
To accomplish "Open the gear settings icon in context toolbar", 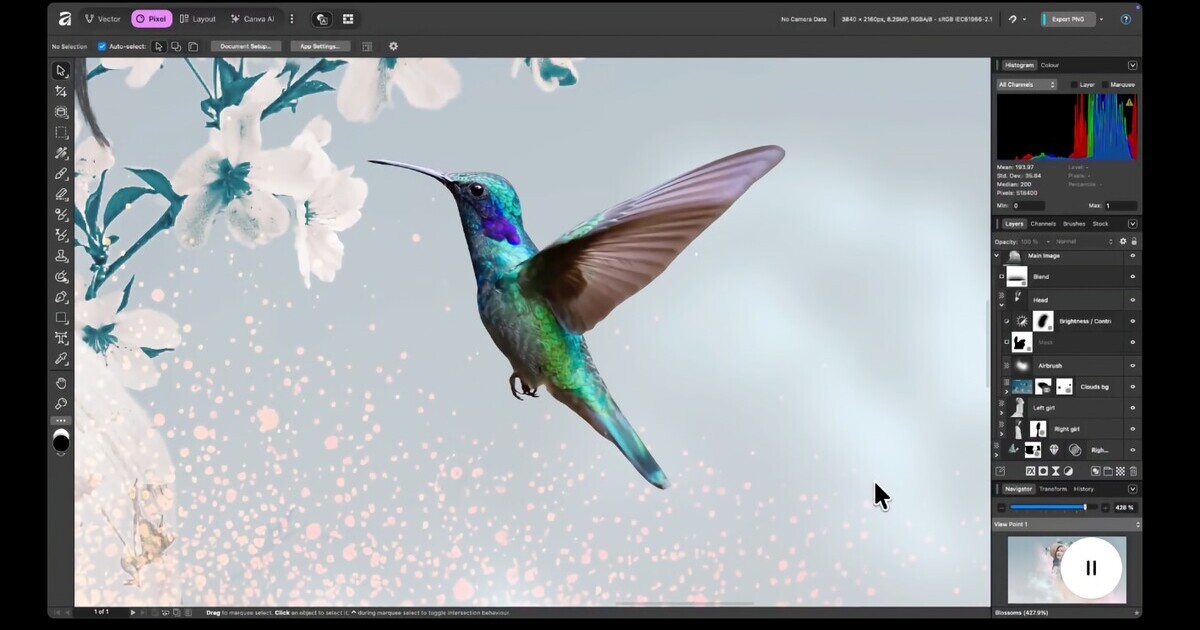I will pos(393,46).
